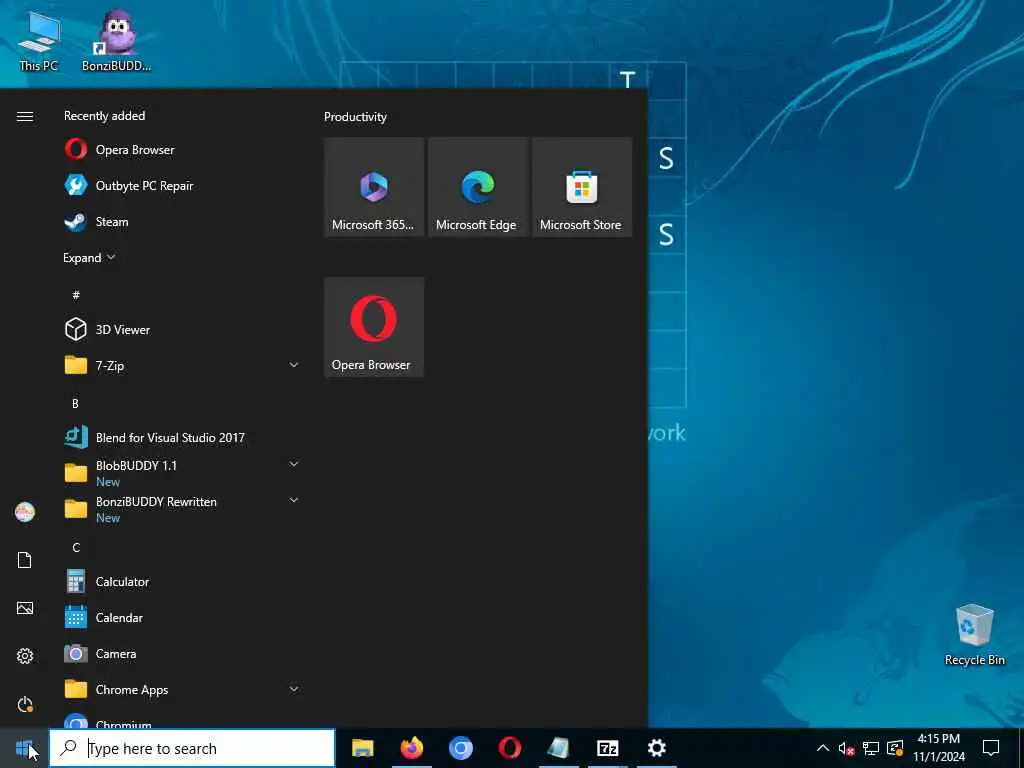
Task: Expand the Recently added list
Action: pyautogui.click(x=89, y=257)
